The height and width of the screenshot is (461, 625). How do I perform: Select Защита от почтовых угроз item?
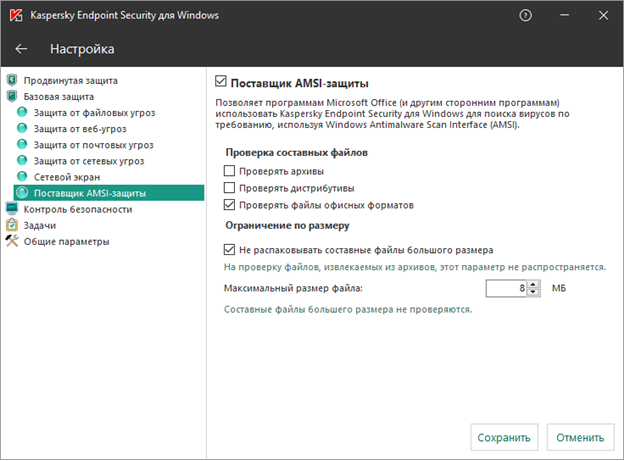tap(93, 144)
